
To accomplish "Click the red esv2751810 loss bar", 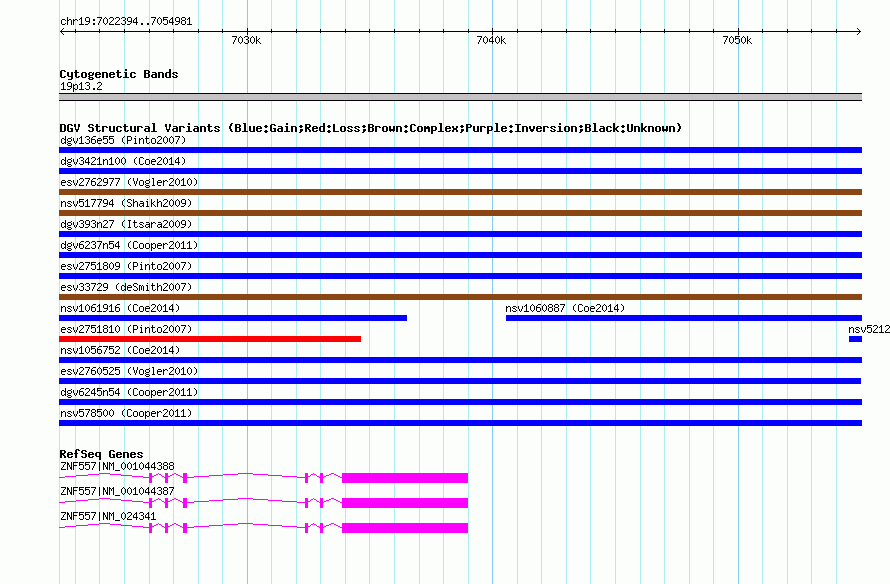I will coord(210,339).
